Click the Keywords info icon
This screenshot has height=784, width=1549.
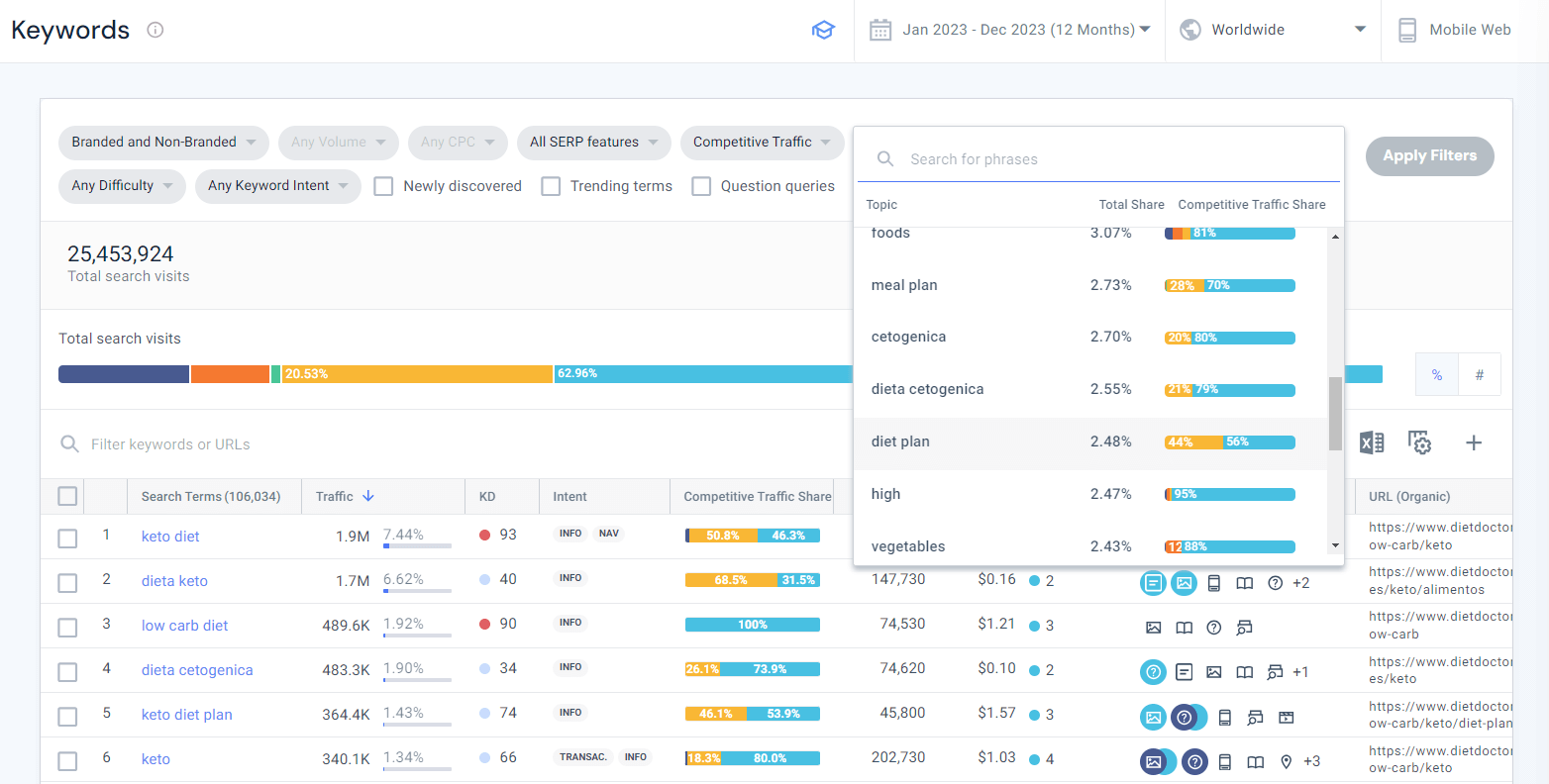tap(155, 30)
